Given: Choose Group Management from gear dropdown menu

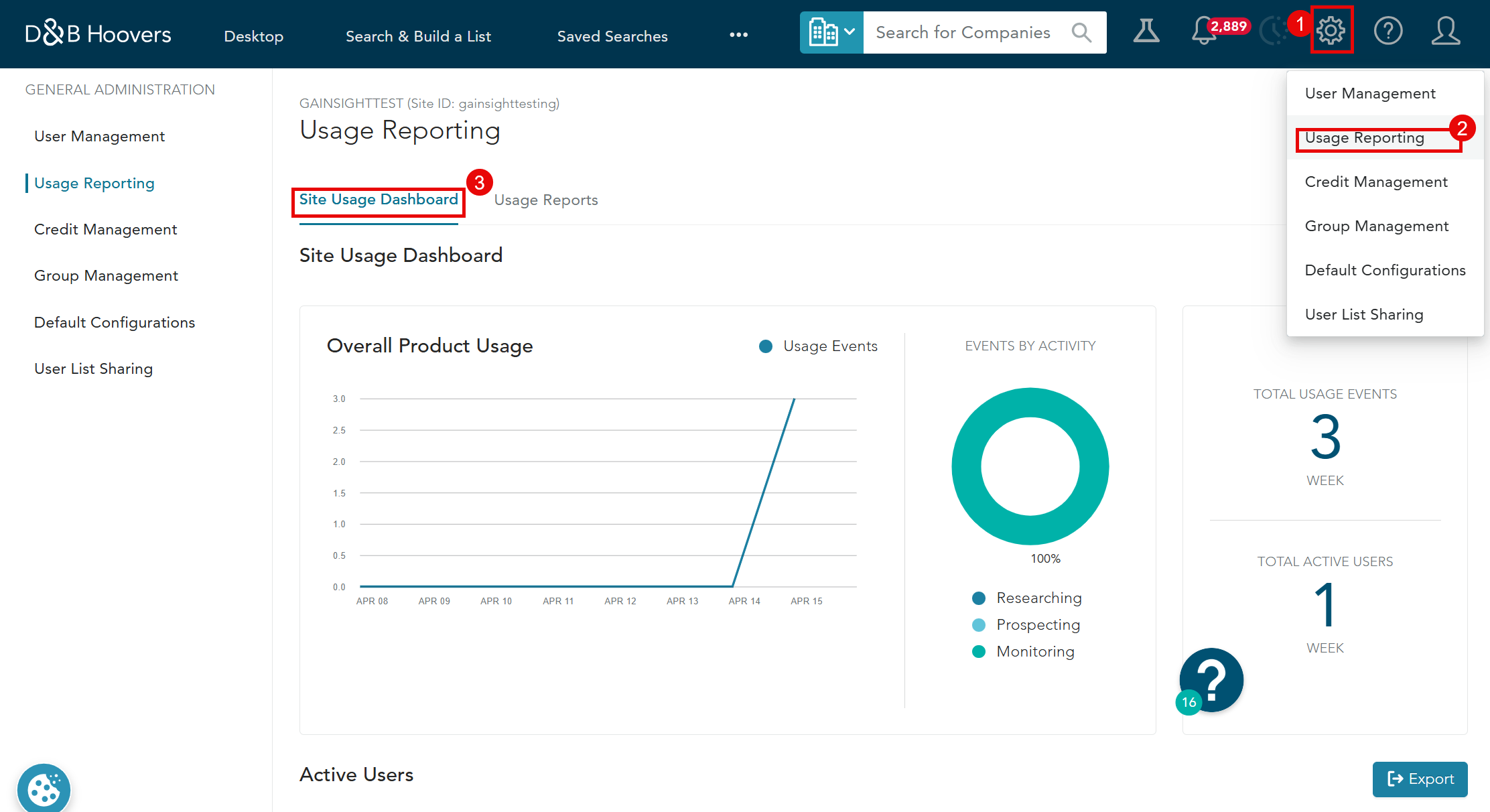Looking at the screenshot, I should 1385,226.
